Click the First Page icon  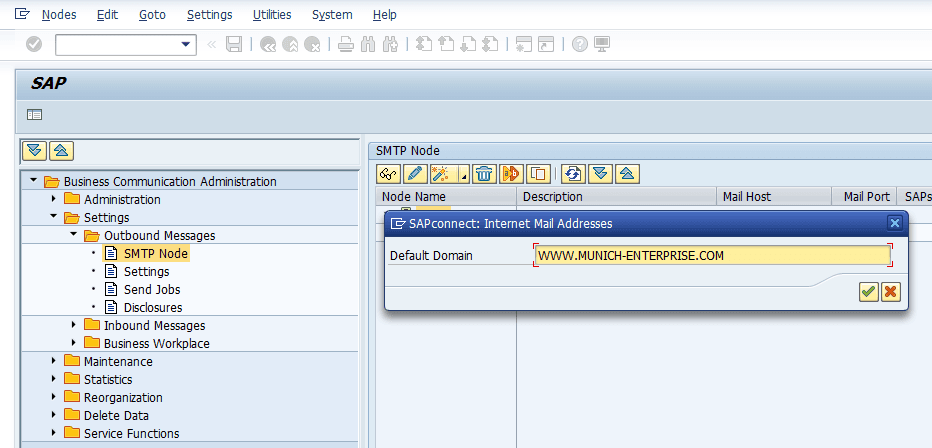click(x=423, y=45)
